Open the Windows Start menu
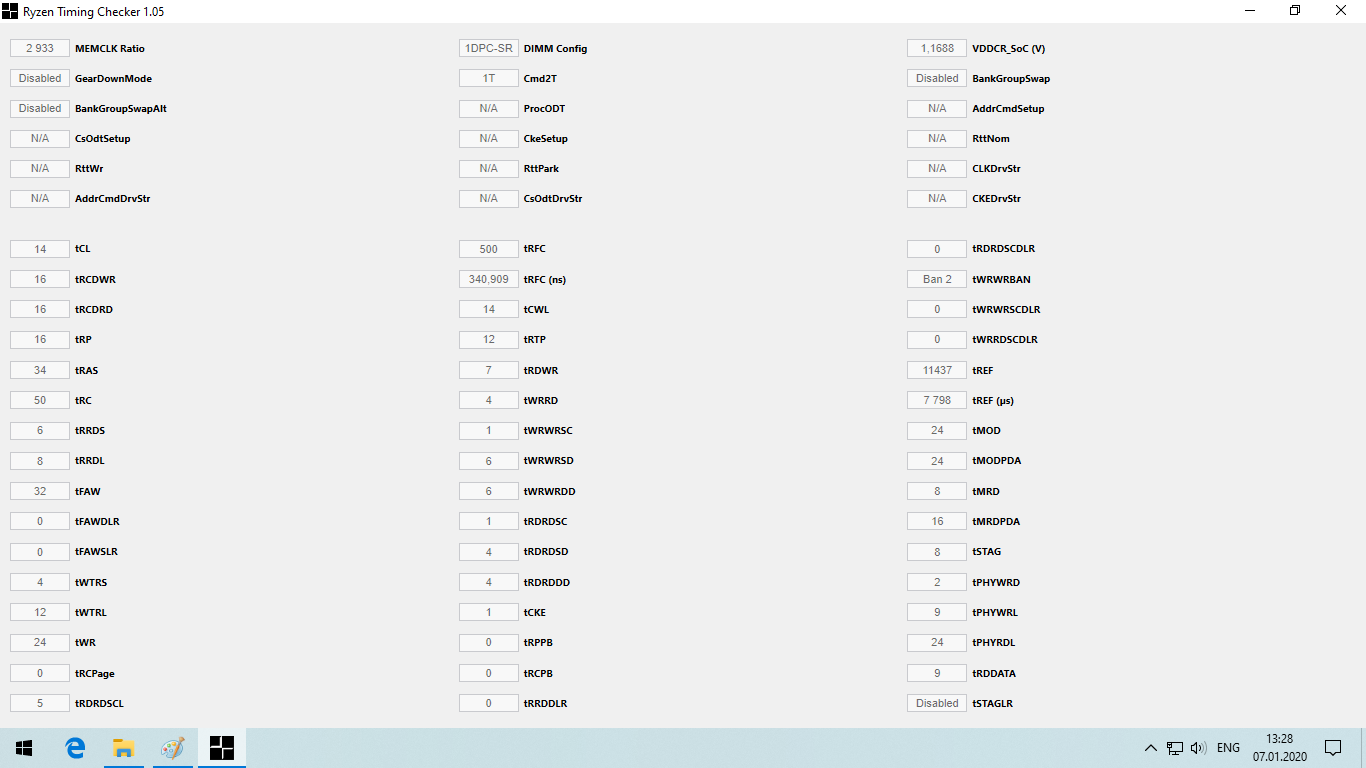This screenshot has width=1366, height=768. click(x=24, y=748)
